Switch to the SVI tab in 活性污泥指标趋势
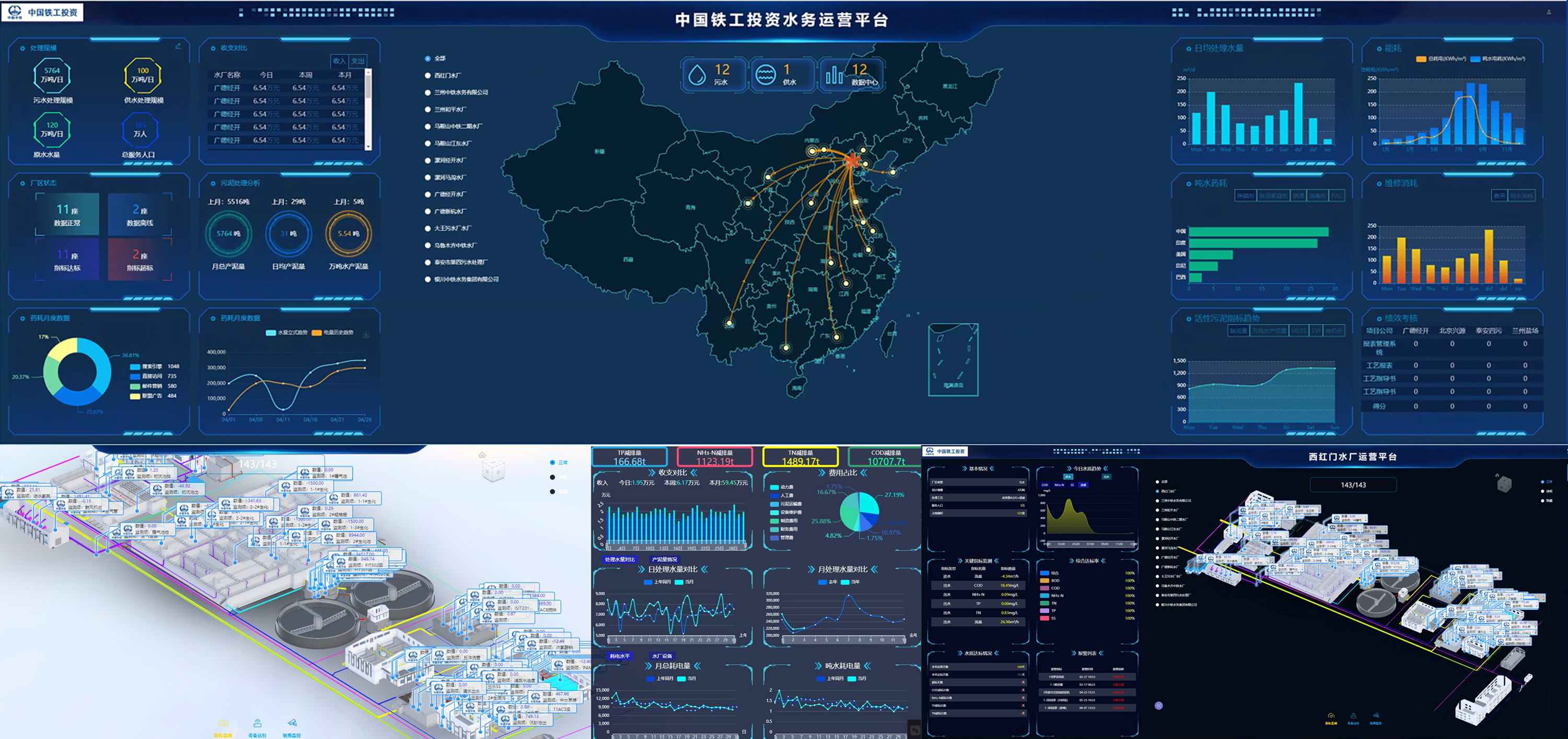The height and width of the screenshot is (739, 1568). (x=1316, y=331)
